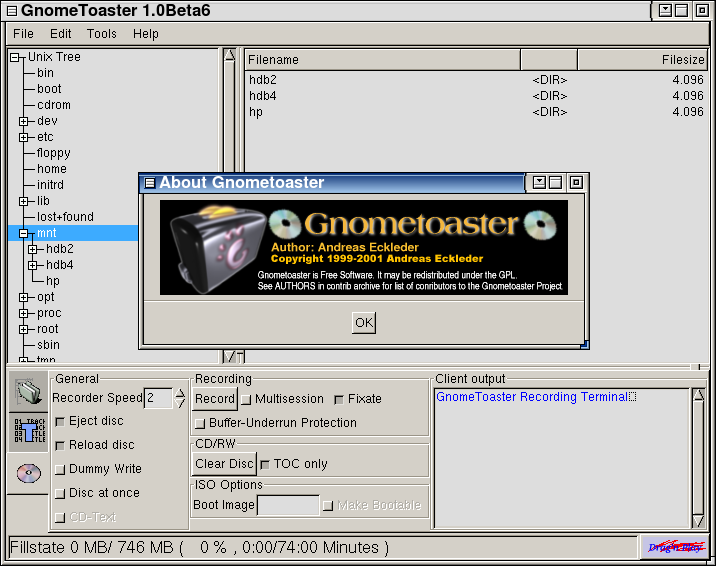Open the Tools menu
Screen dimensions: 716x566
pos(102,34)
